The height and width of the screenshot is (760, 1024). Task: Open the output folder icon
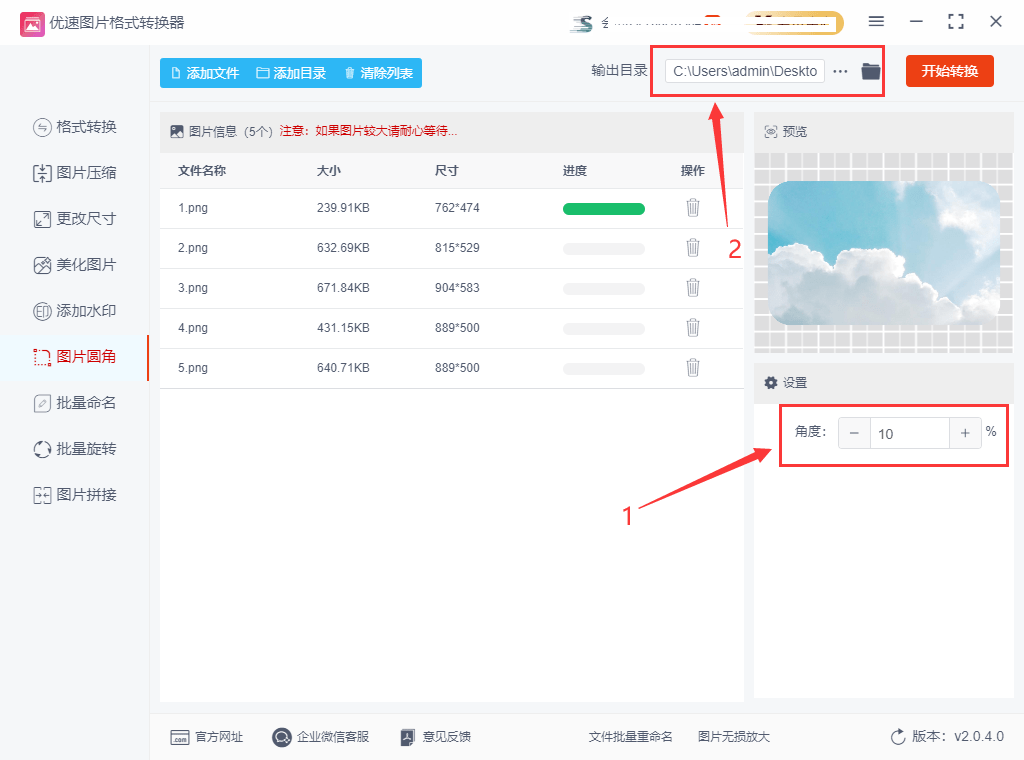point(871,71)
